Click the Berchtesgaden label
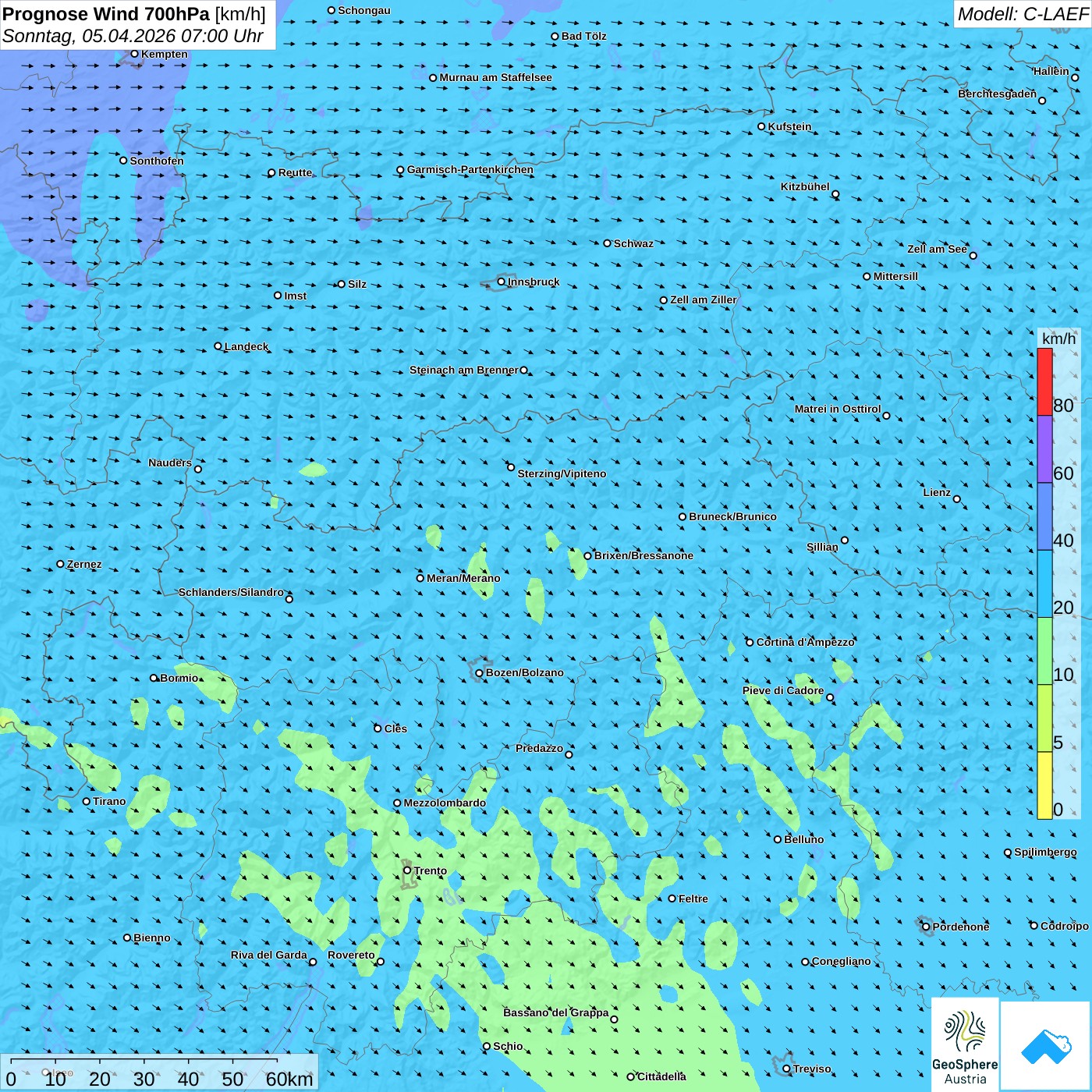This screenshot has width=1092, height=1092. (997, 94)
